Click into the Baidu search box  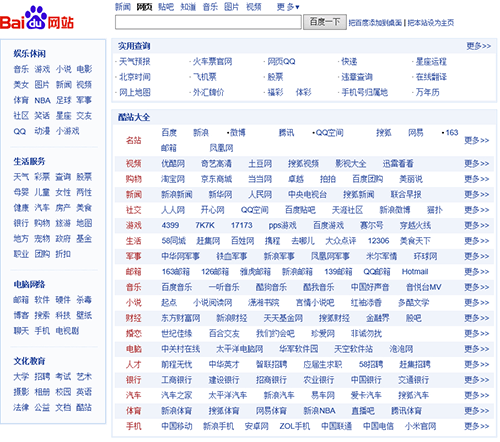[208, 22]
